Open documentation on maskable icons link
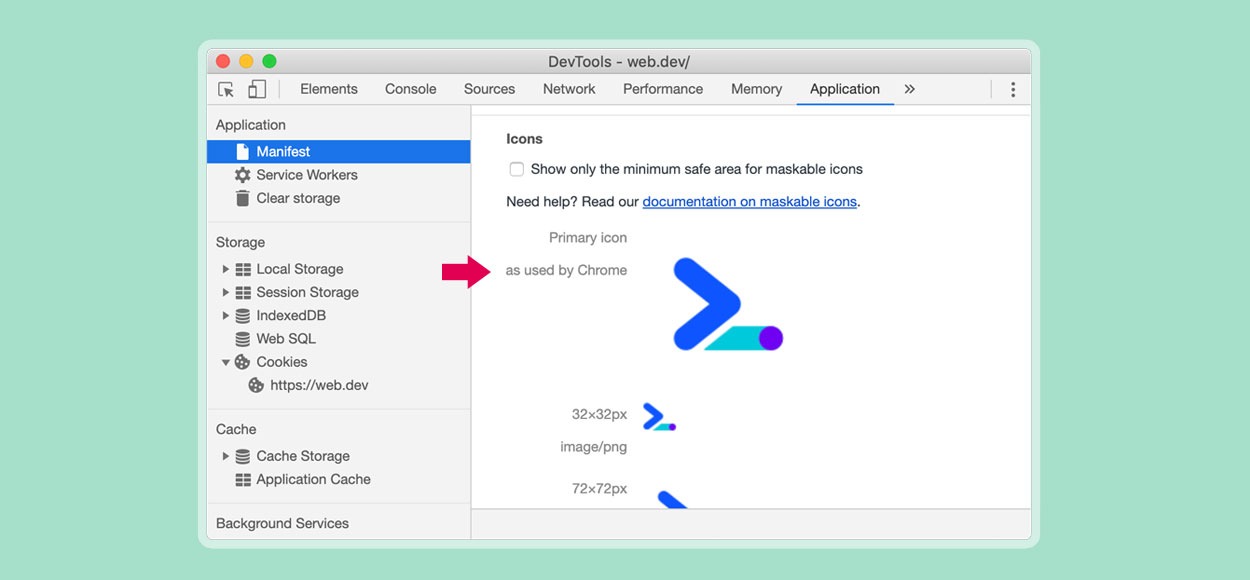Image resolution: width=1250 pixels, height=580 pixels. click(750, 201)
